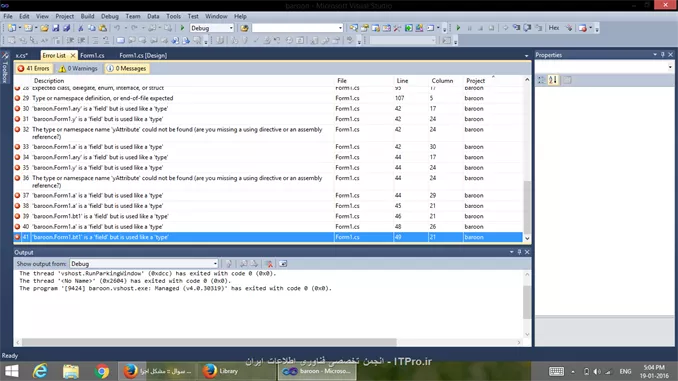678x381 pixels.
Task: Click the Error List scroll down arrow
Action: tap(527, 238)
